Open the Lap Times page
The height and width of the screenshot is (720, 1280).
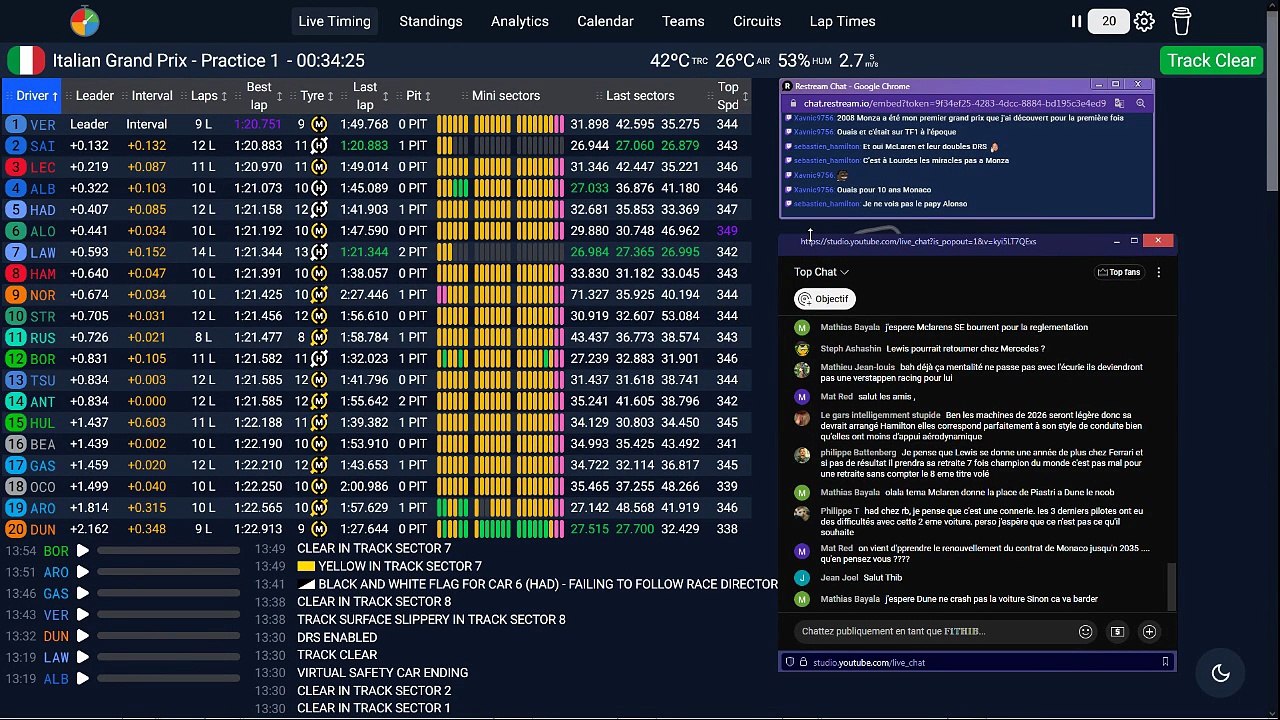tap(842, 21)
